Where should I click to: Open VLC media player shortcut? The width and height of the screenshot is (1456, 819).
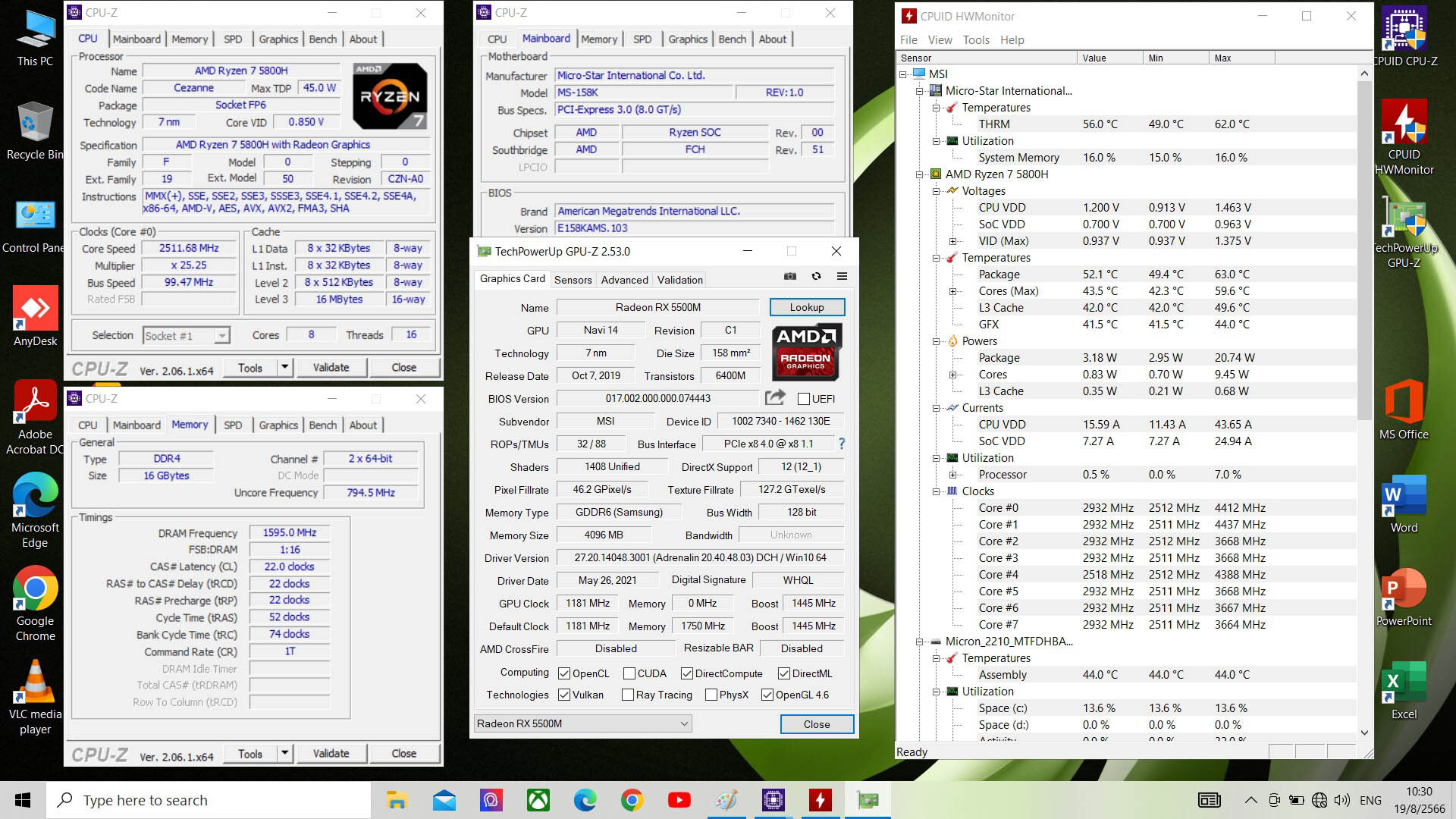point(35,697)
